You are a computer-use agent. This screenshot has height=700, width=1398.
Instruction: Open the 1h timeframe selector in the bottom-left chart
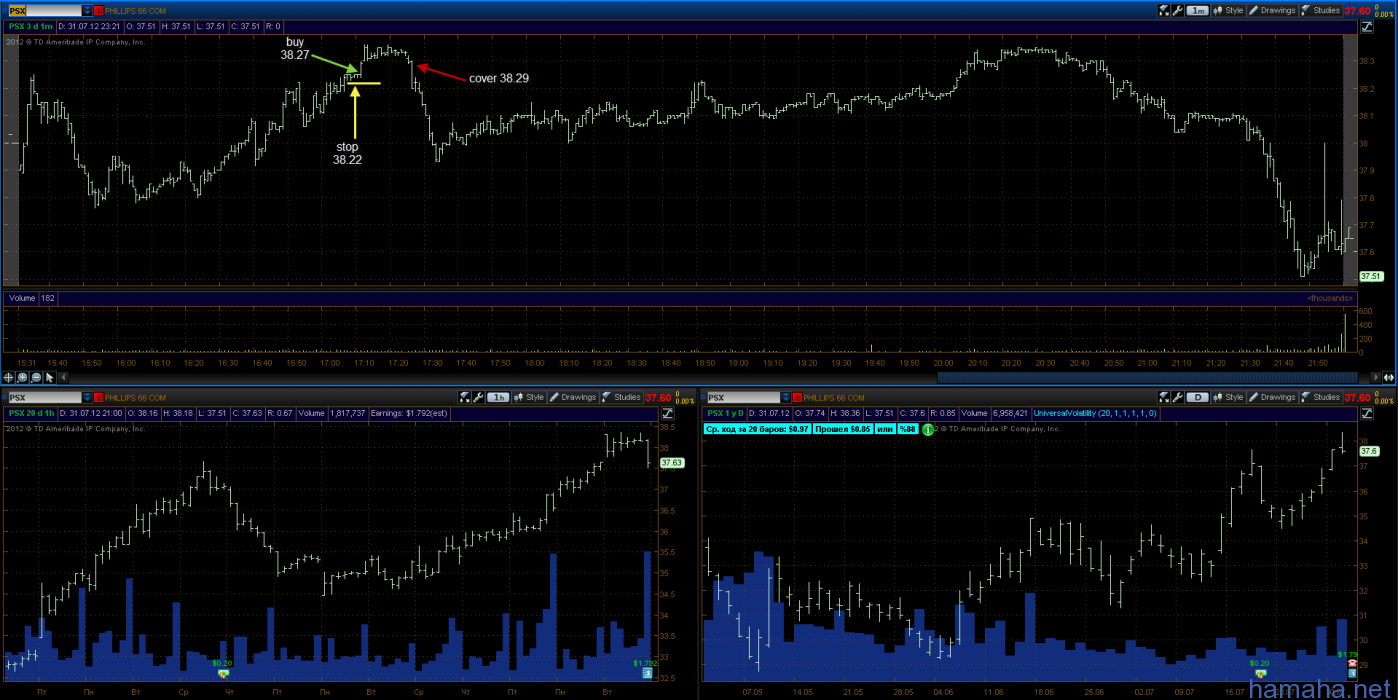pos(497,397)
